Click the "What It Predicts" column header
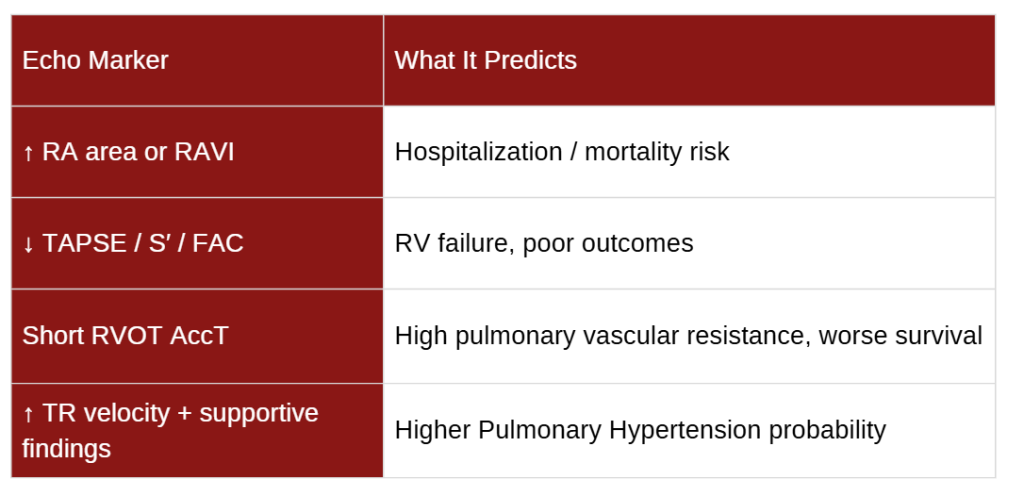The image size is (1024, 496). [x=485, y=60]
